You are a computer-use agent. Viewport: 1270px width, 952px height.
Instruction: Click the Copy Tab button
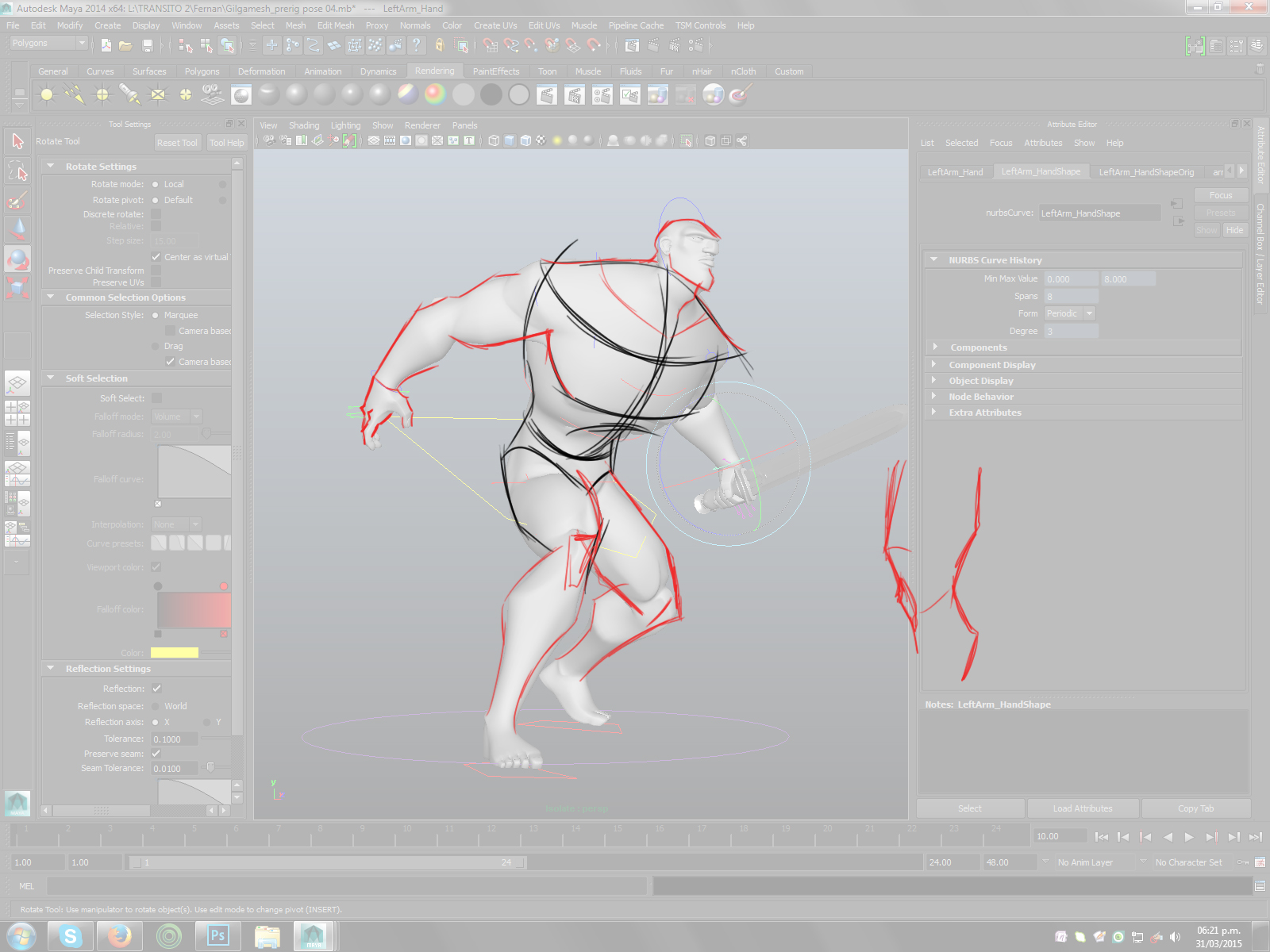[1195, 808]
